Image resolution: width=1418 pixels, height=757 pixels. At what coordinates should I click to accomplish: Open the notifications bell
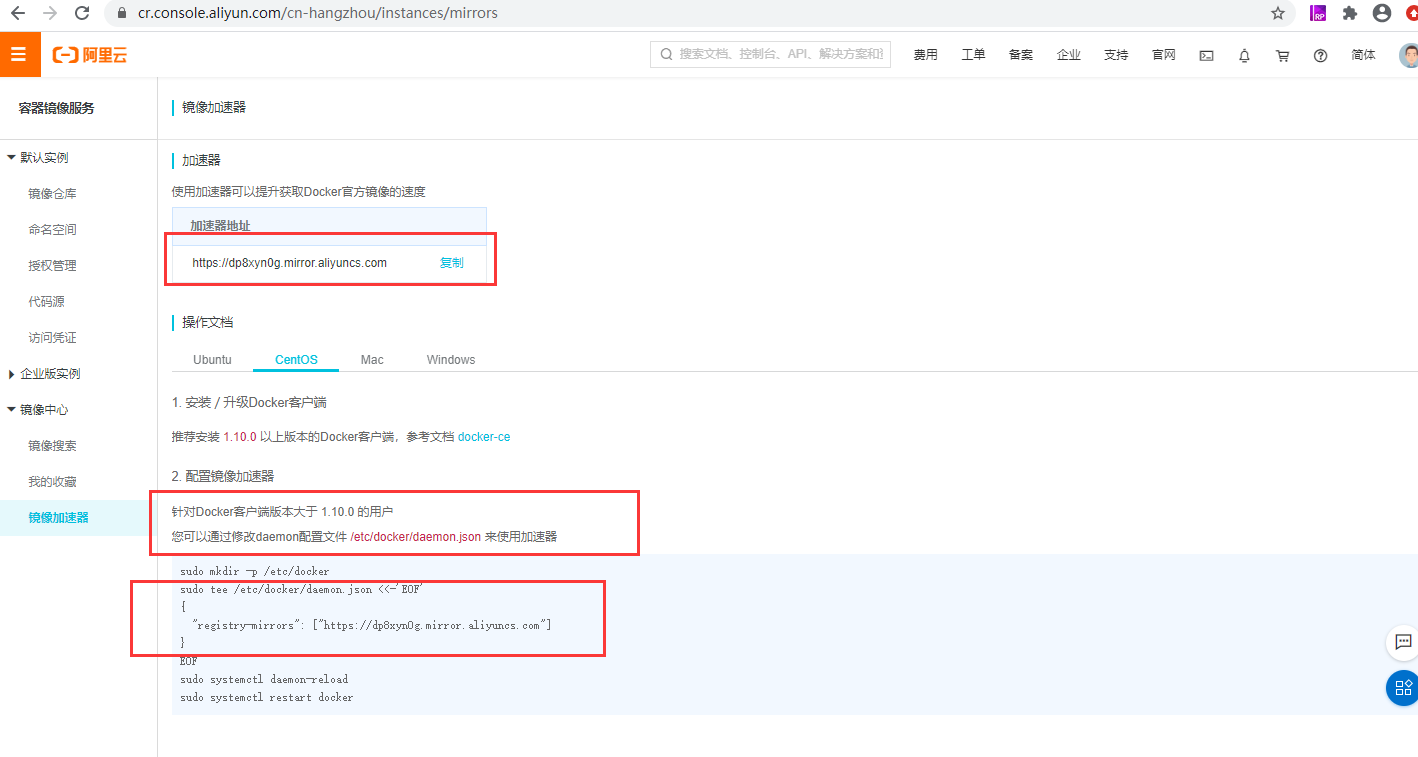point(1244,56)
